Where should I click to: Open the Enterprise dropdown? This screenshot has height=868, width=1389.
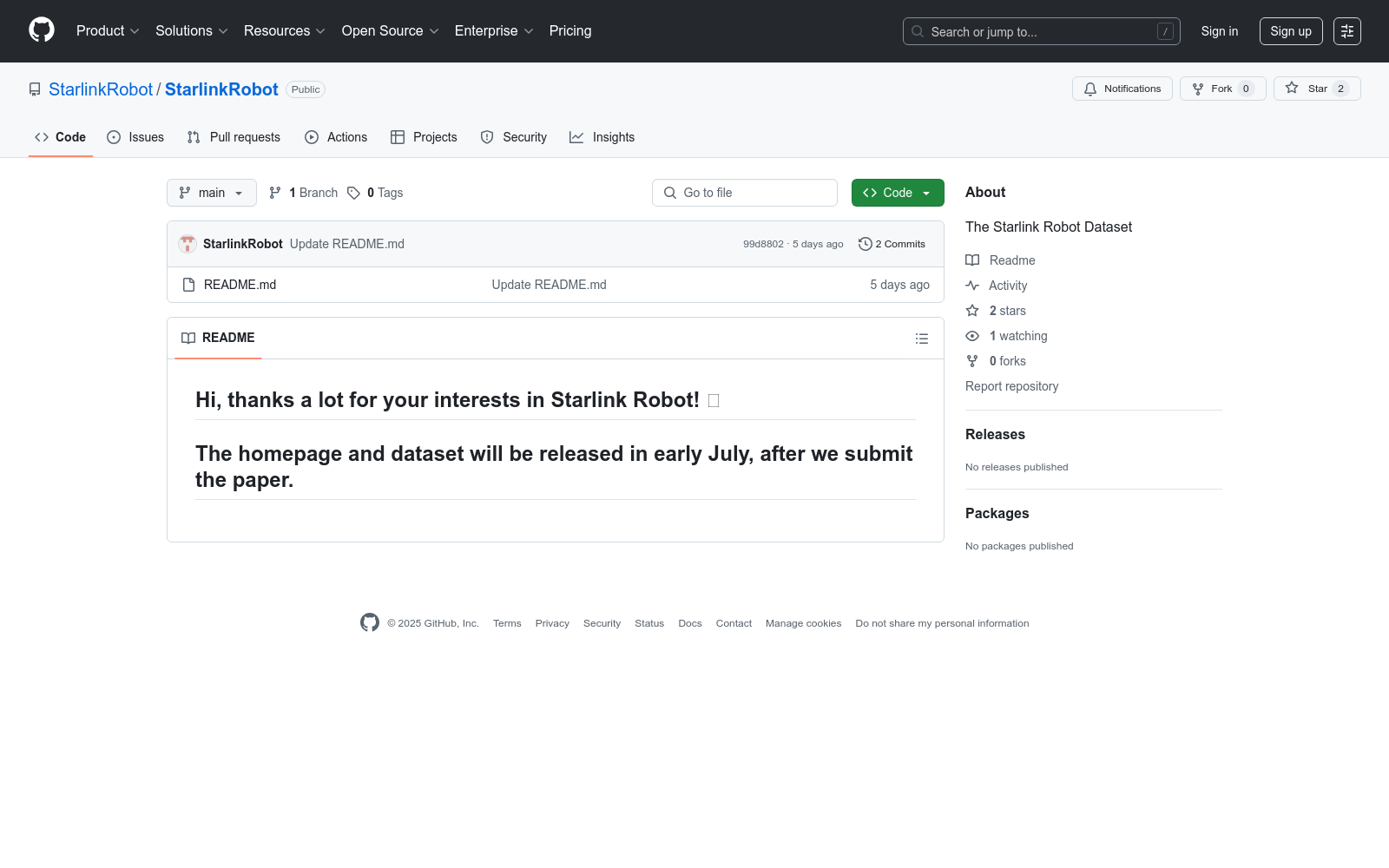tap(494, 31)
